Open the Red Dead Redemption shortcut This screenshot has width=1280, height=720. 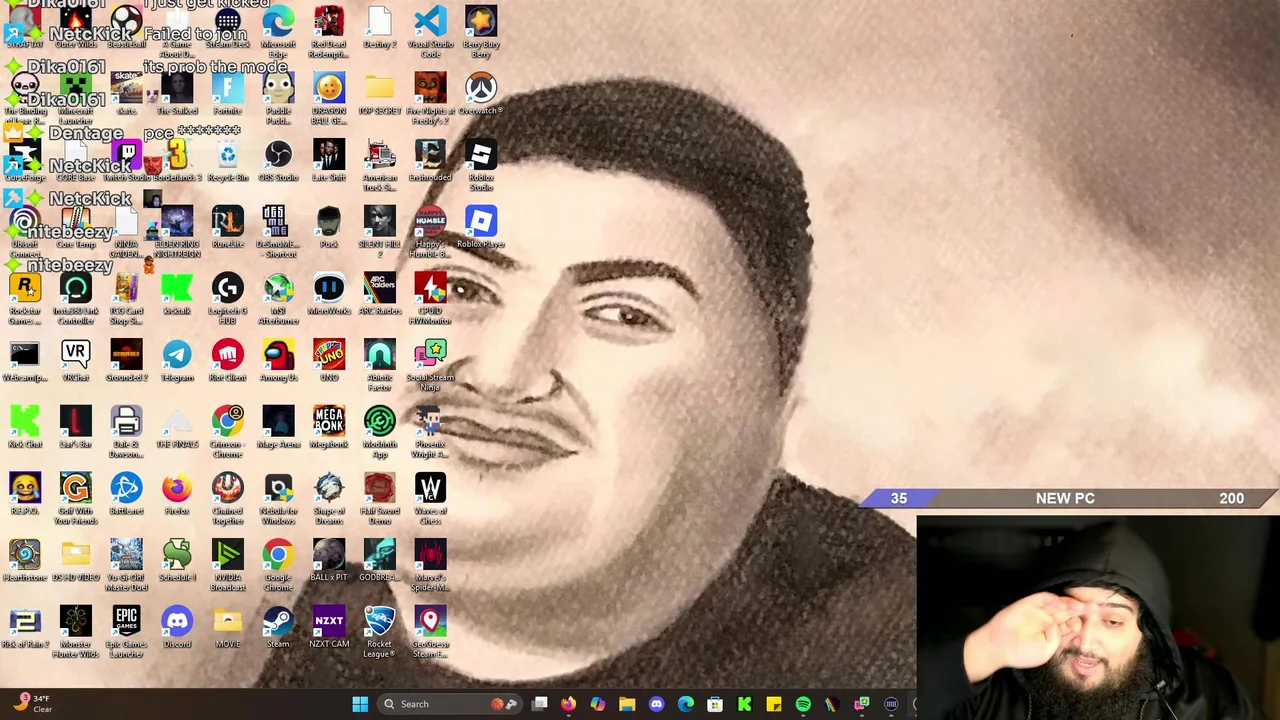(329, 31)
